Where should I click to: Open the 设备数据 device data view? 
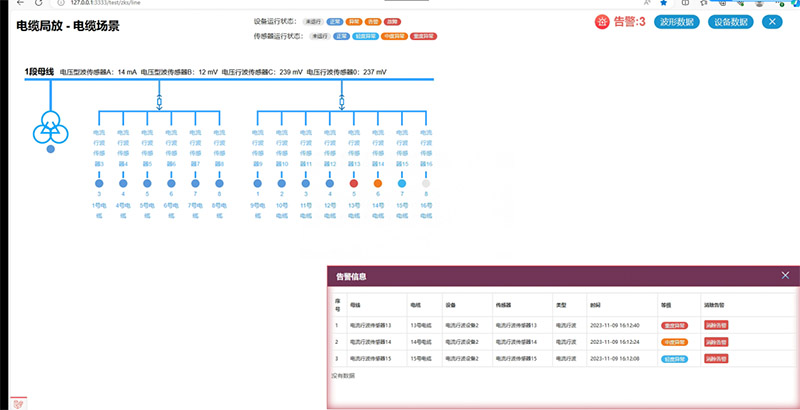731,22
